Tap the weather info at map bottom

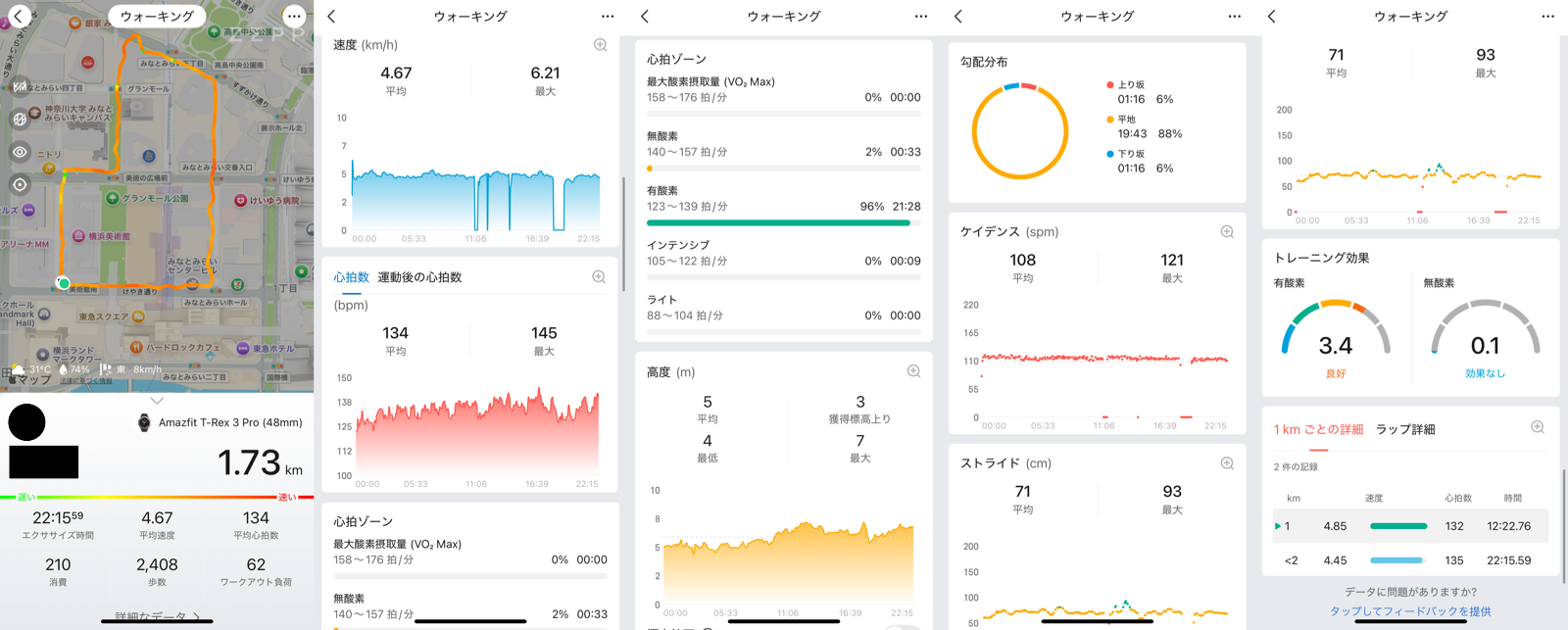click(85, 369)
